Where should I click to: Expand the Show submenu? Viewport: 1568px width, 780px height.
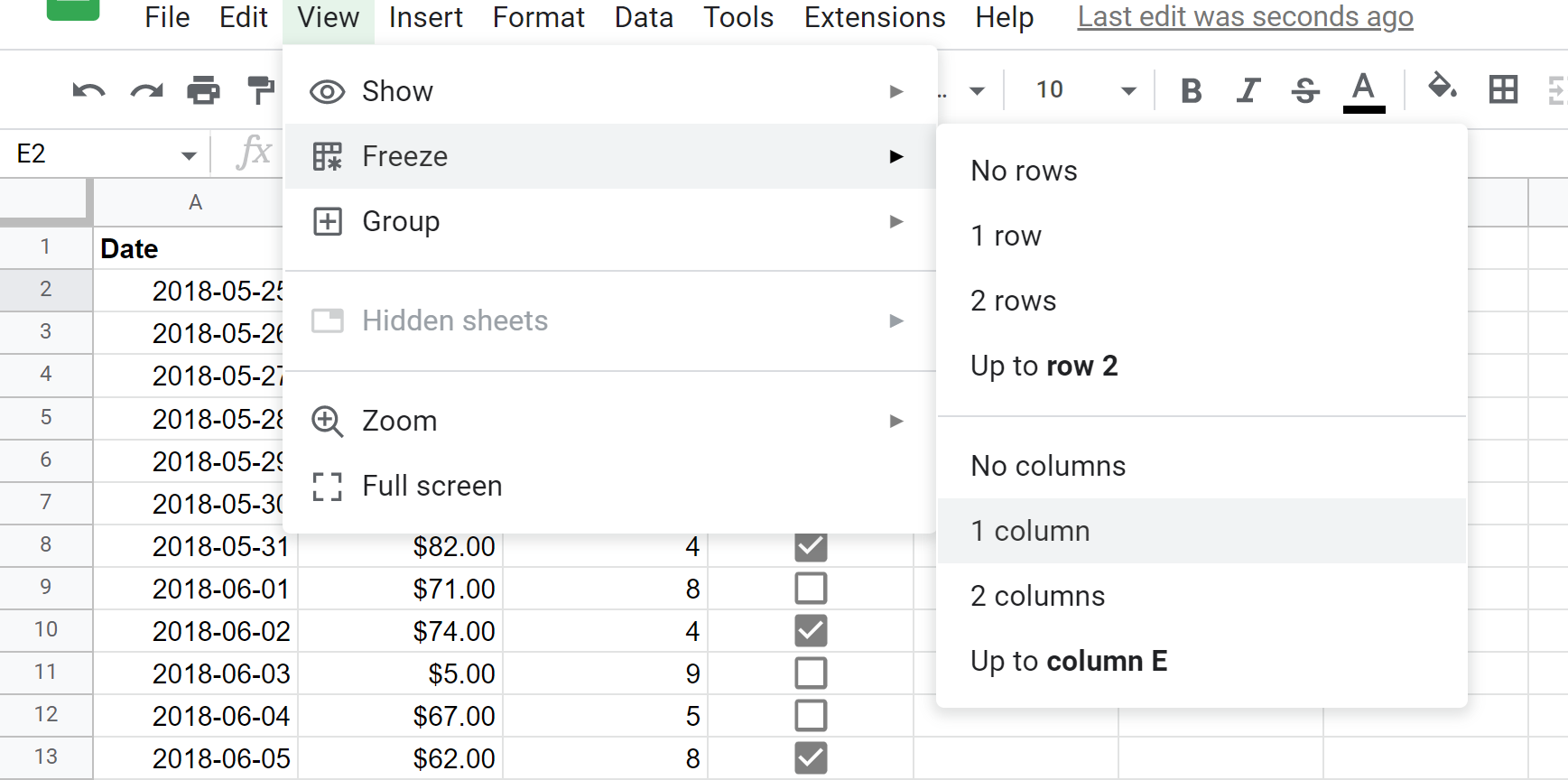click(608, 91)
